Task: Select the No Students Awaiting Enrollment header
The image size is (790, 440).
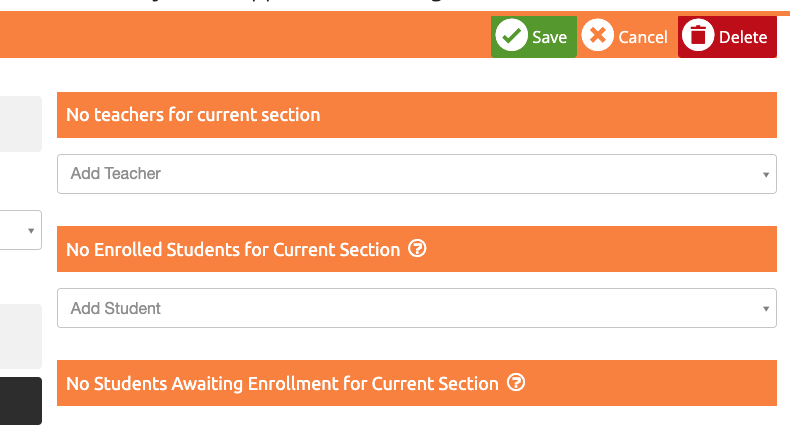Action: pos(417,383)
